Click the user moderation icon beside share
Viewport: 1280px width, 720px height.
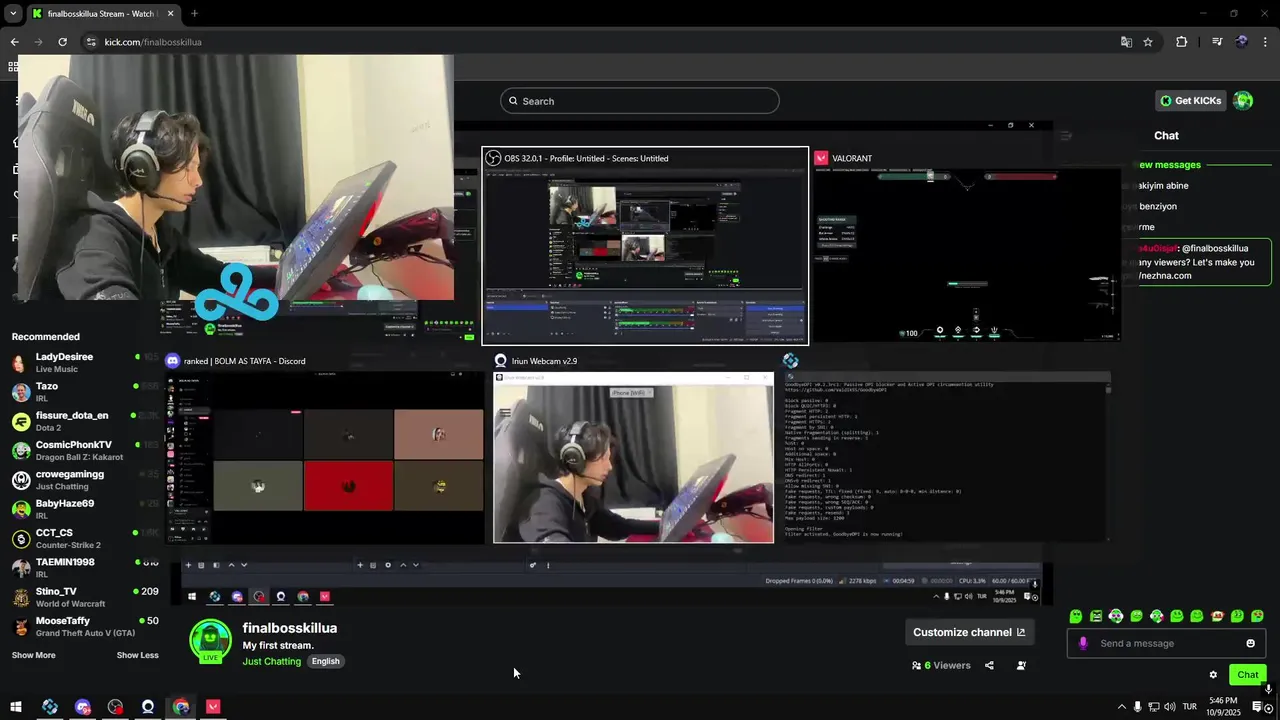pos(1021,665)
